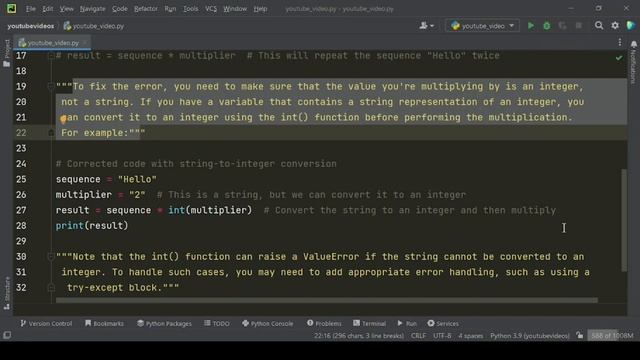Collapse docstring fold marker on line 30
Screen dimensions: 640x360
(51, 256)
